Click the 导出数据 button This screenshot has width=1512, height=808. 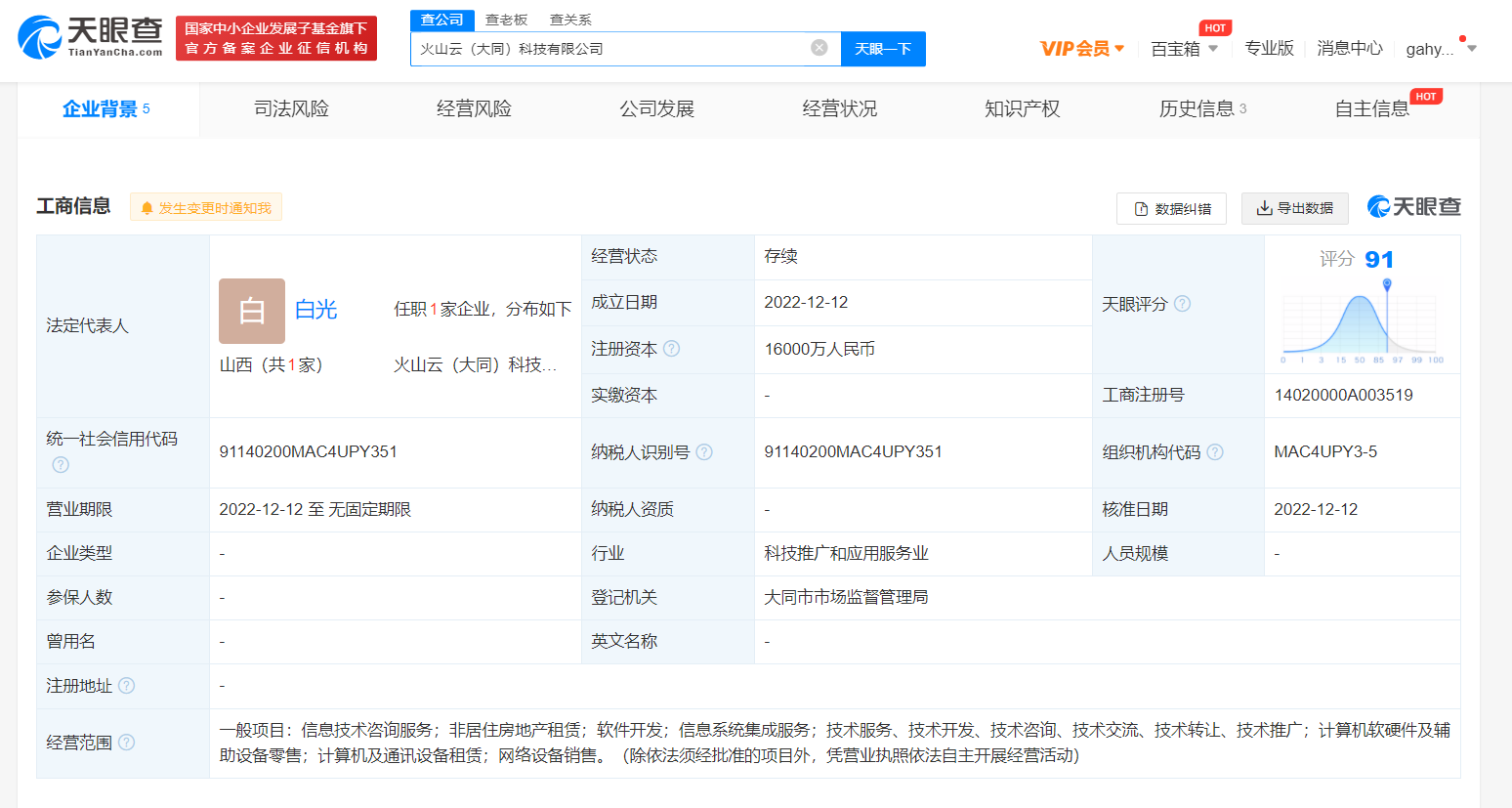[x=1294, y=208]
